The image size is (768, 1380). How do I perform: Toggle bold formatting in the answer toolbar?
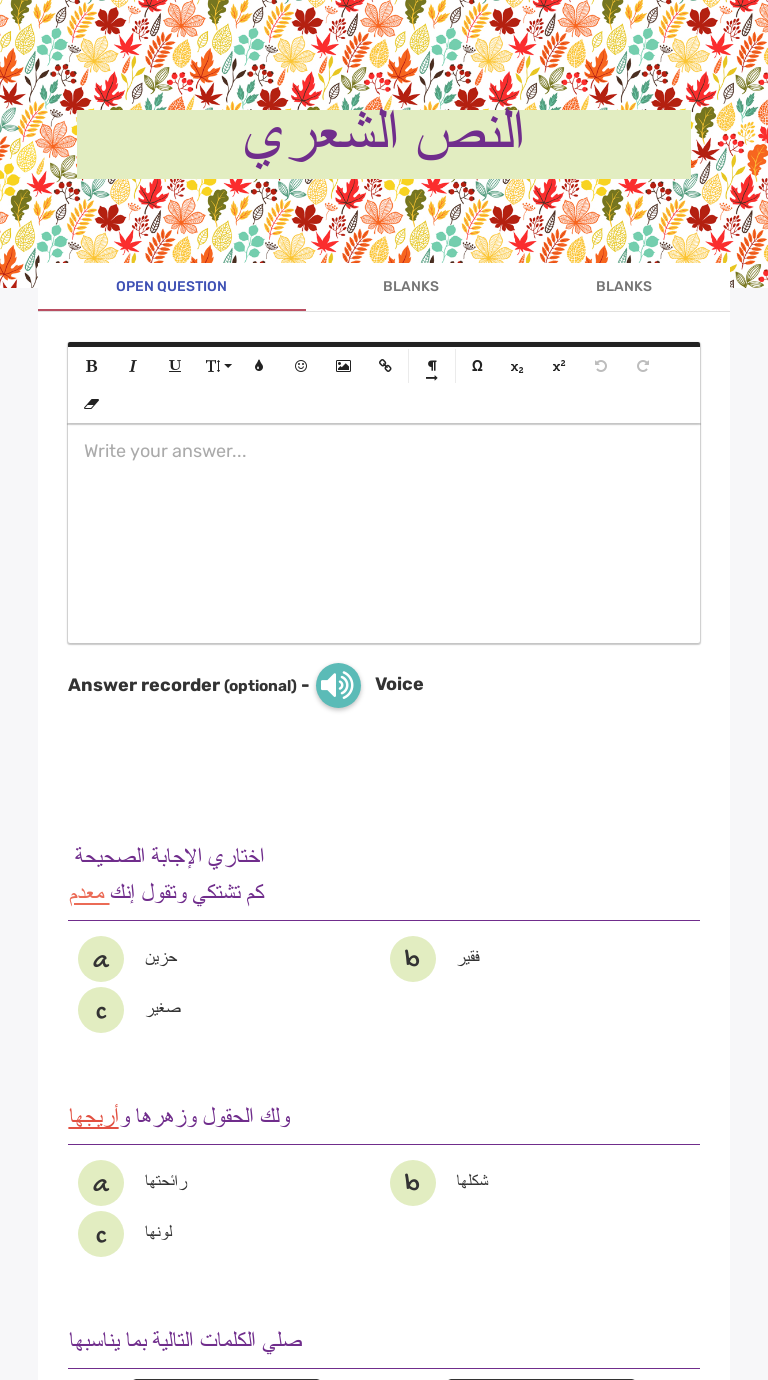[91, 366]
